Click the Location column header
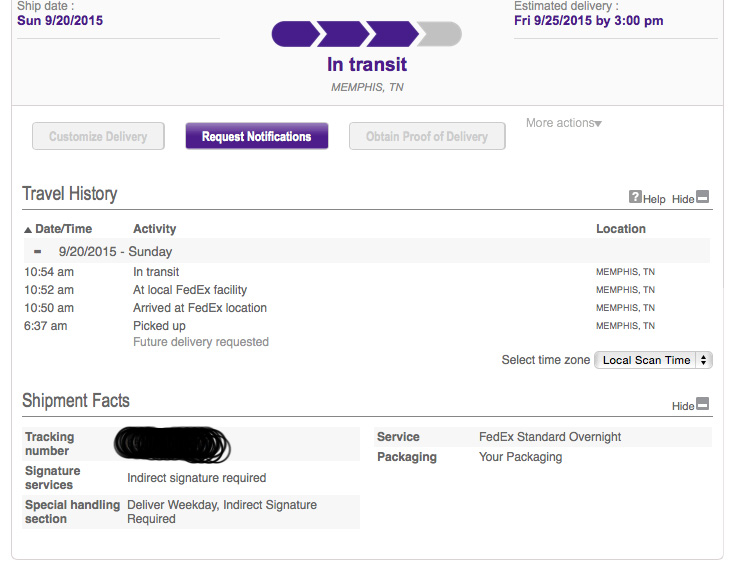Viewport: 730px width, 569px height. pyautogui.click(x=620, y=229)
